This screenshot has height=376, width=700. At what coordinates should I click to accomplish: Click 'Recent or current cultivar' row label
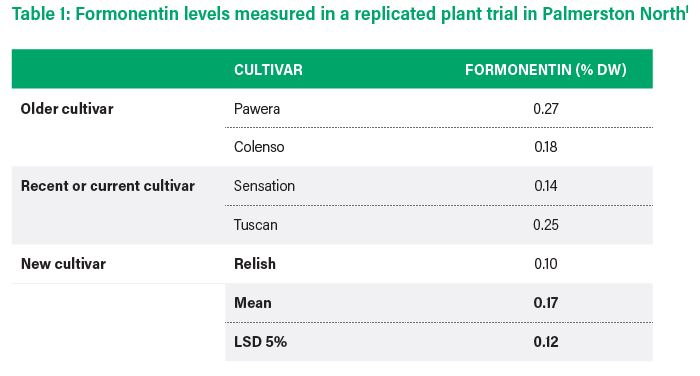pyautogui.click(x=108, y=186)
